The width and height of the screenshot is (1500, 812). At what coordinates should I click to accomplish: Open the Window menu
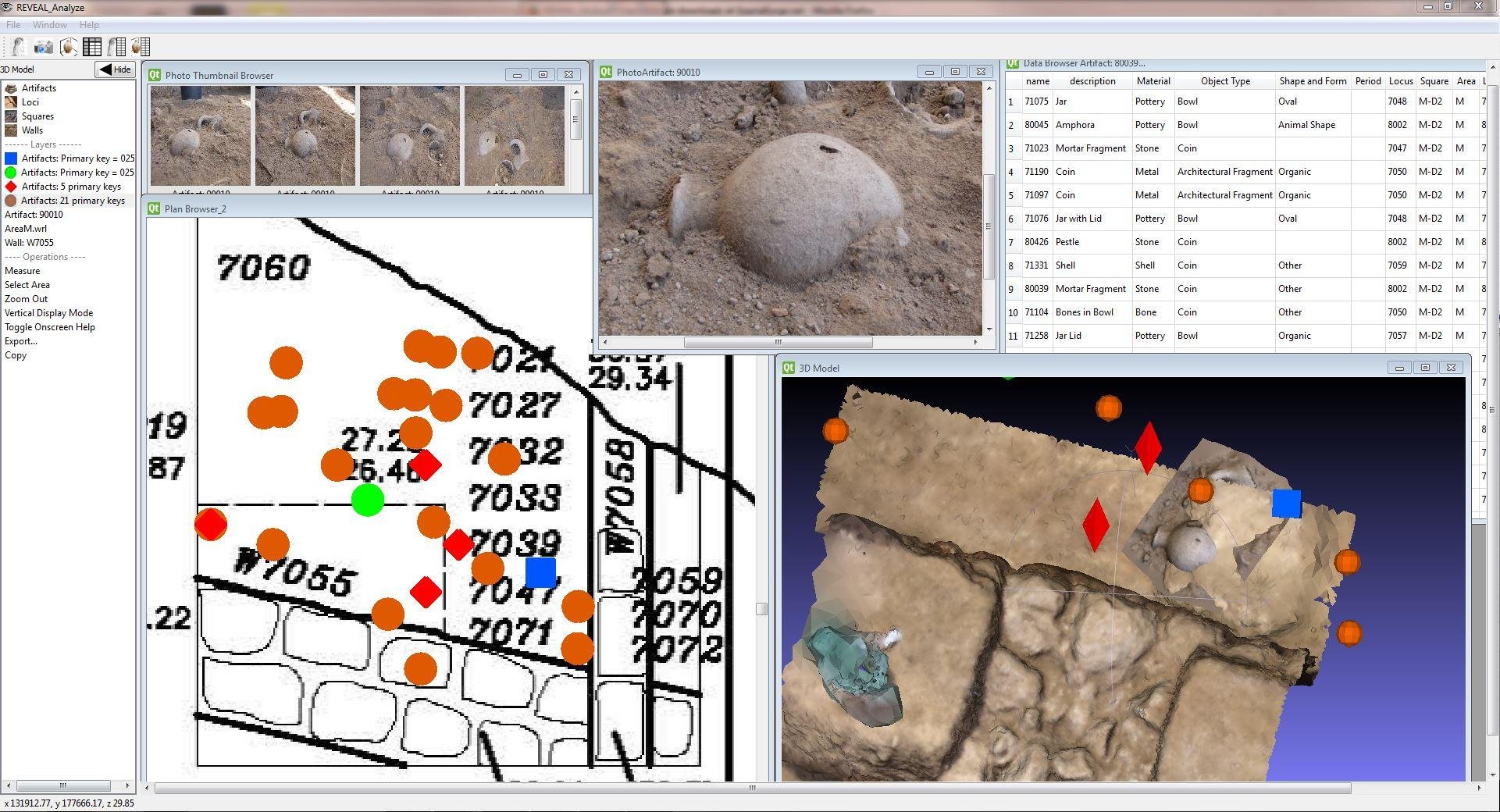(50, 24)
